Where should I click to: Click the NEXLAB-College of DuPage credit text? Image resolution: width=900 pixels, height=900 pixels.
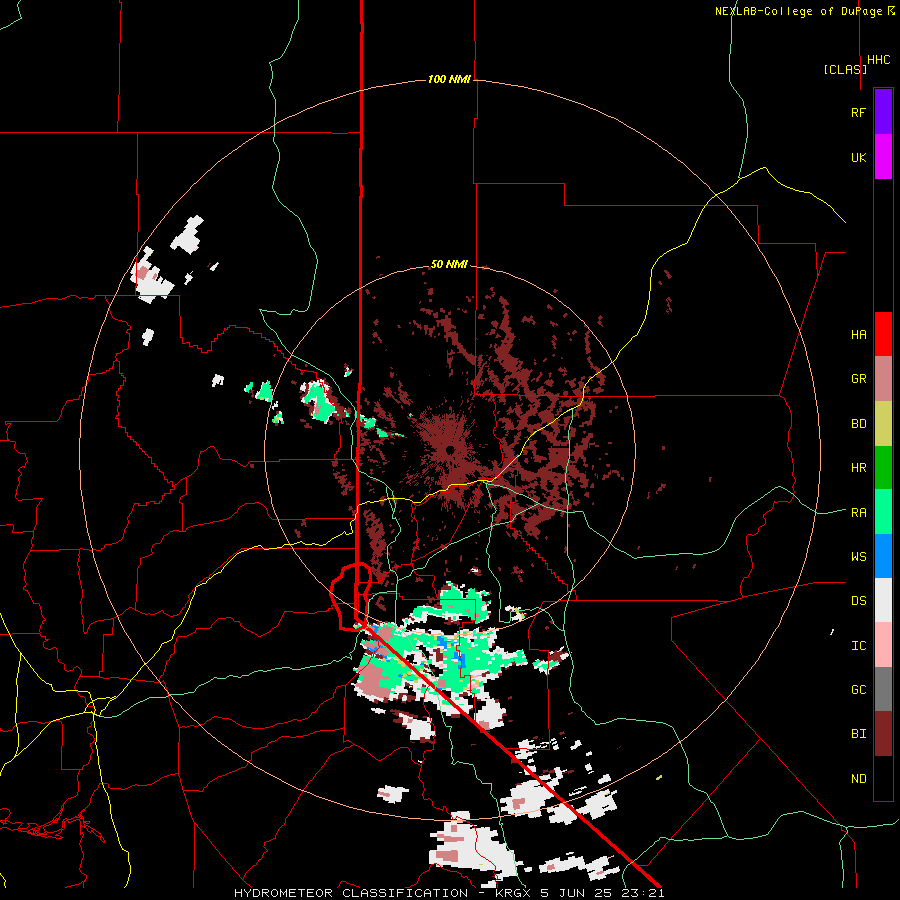pos(798,11)
